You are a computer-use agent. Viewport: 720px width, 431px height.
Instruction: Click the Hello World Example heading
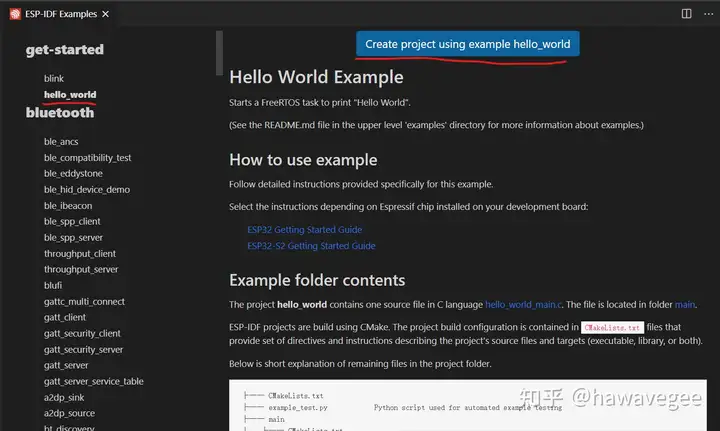pyautogui.click(x=316, y=77)
